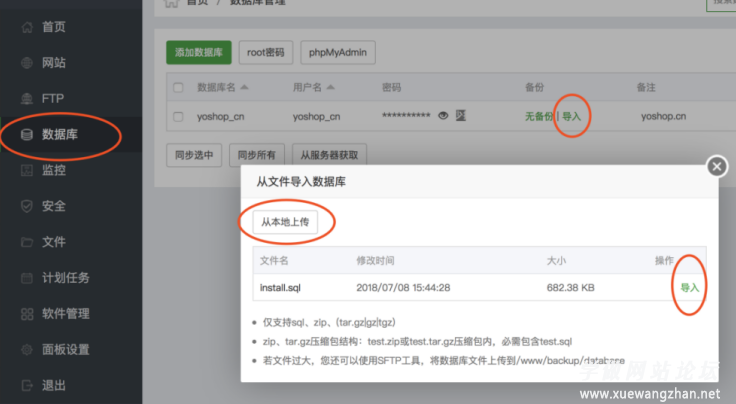Viewport: 736px width, 404px height.
Task: Click the FTP sidebar icon
Action: (x=27, y=99)
